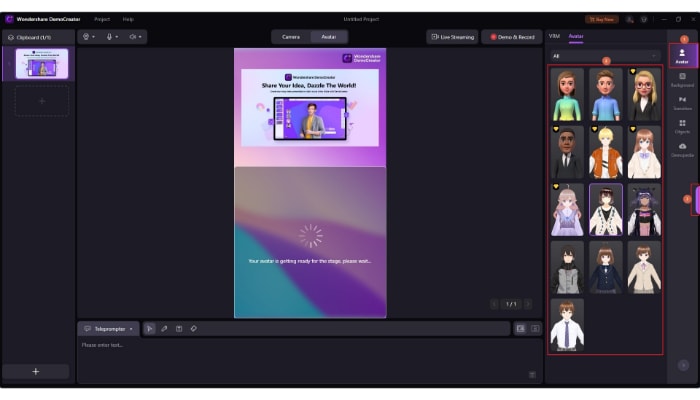Choose the brown-haired avatar in beige cardigan
This screenshot has width=700, height=400.
point(644,267)
